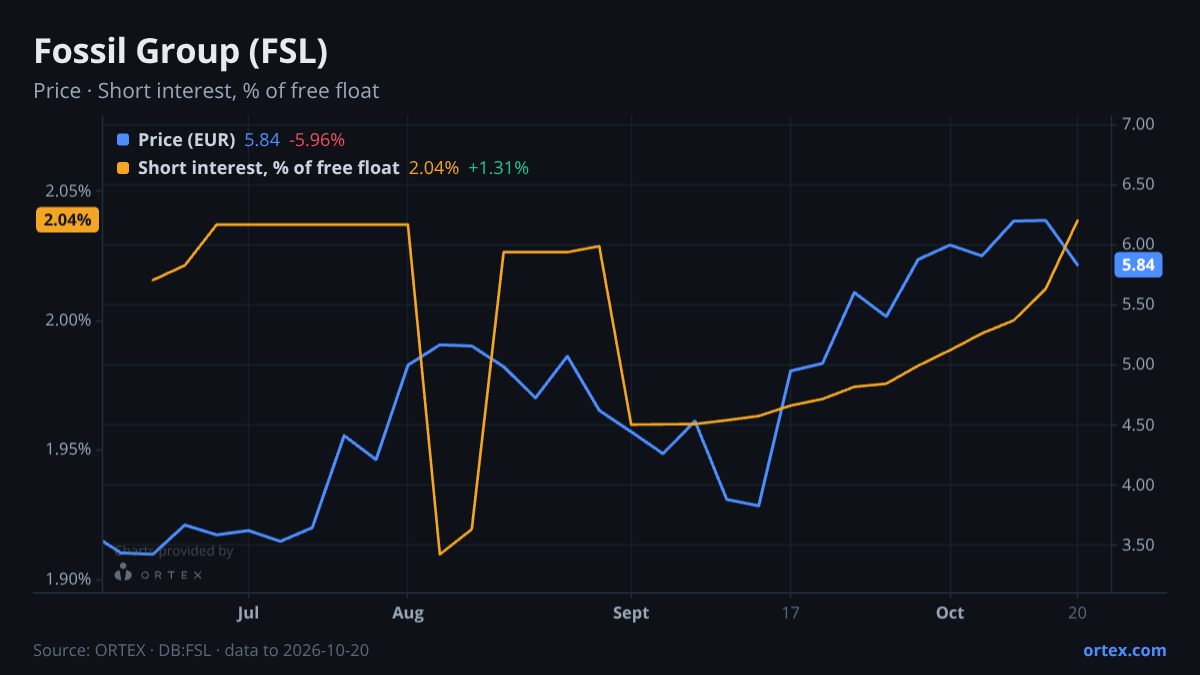The image size is (1200, 675).
Task: Click the 1.95% left axis label
Action: [70, 450]
